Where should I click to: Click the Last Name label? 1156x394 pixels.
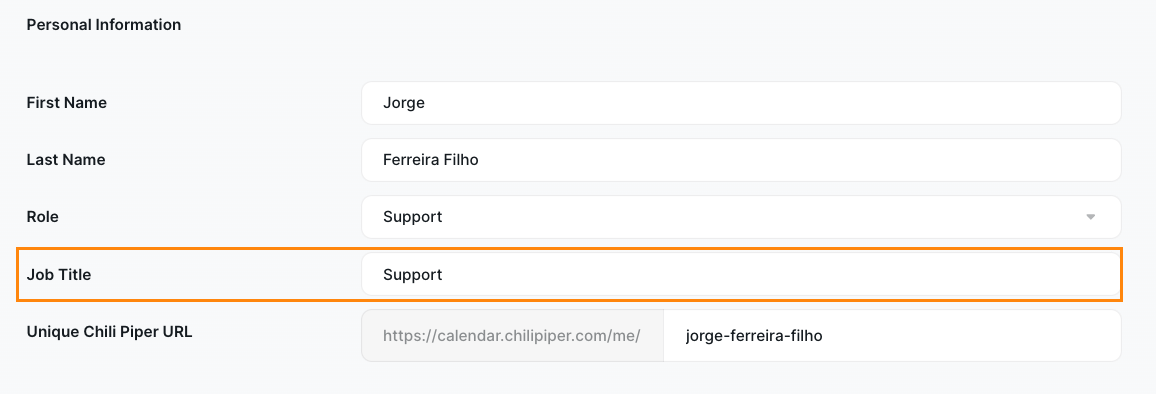(x=66, y=159)
